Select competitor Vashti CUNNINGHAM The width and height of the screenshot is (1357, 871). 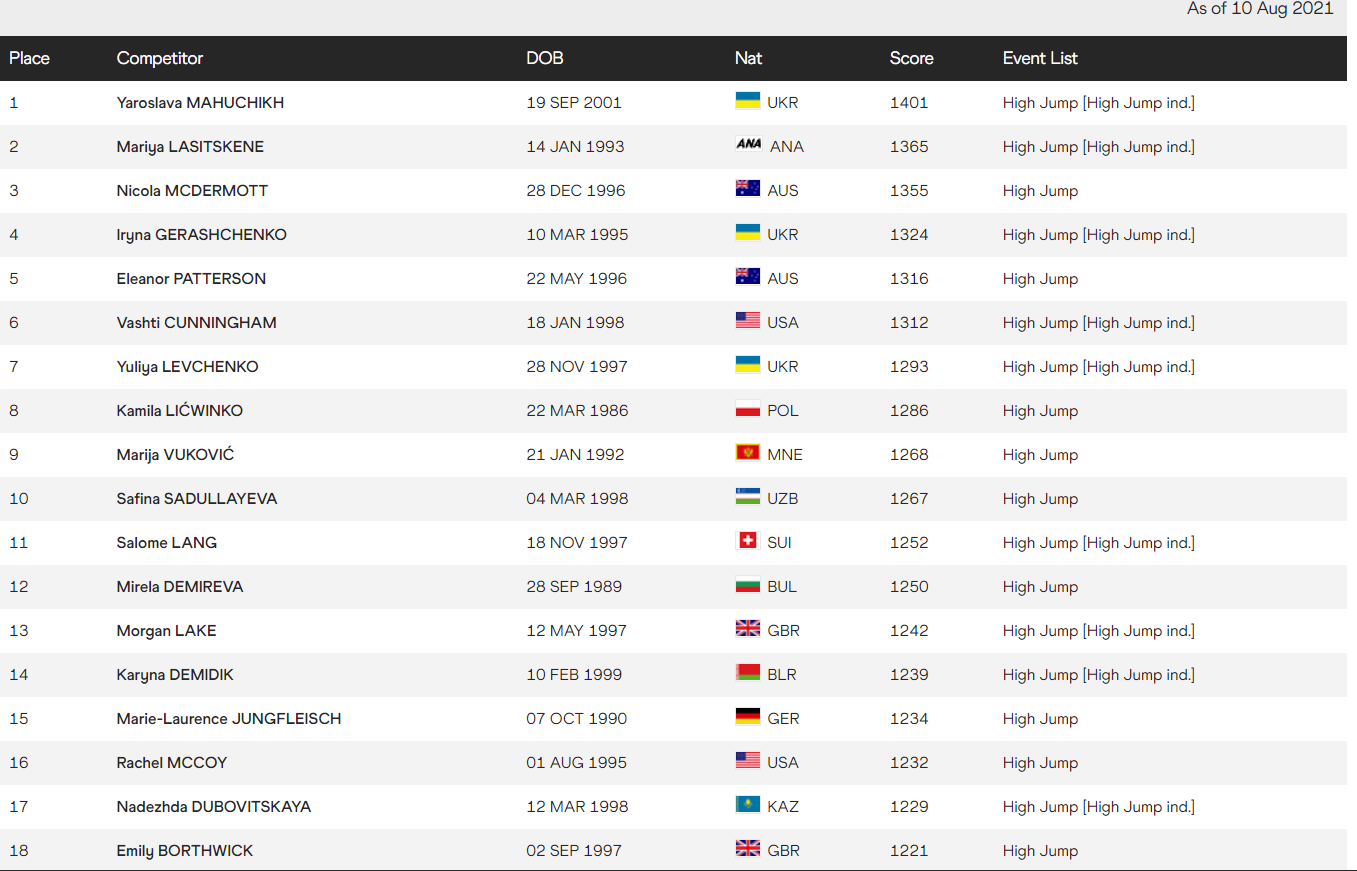click(x=196, y=323)
